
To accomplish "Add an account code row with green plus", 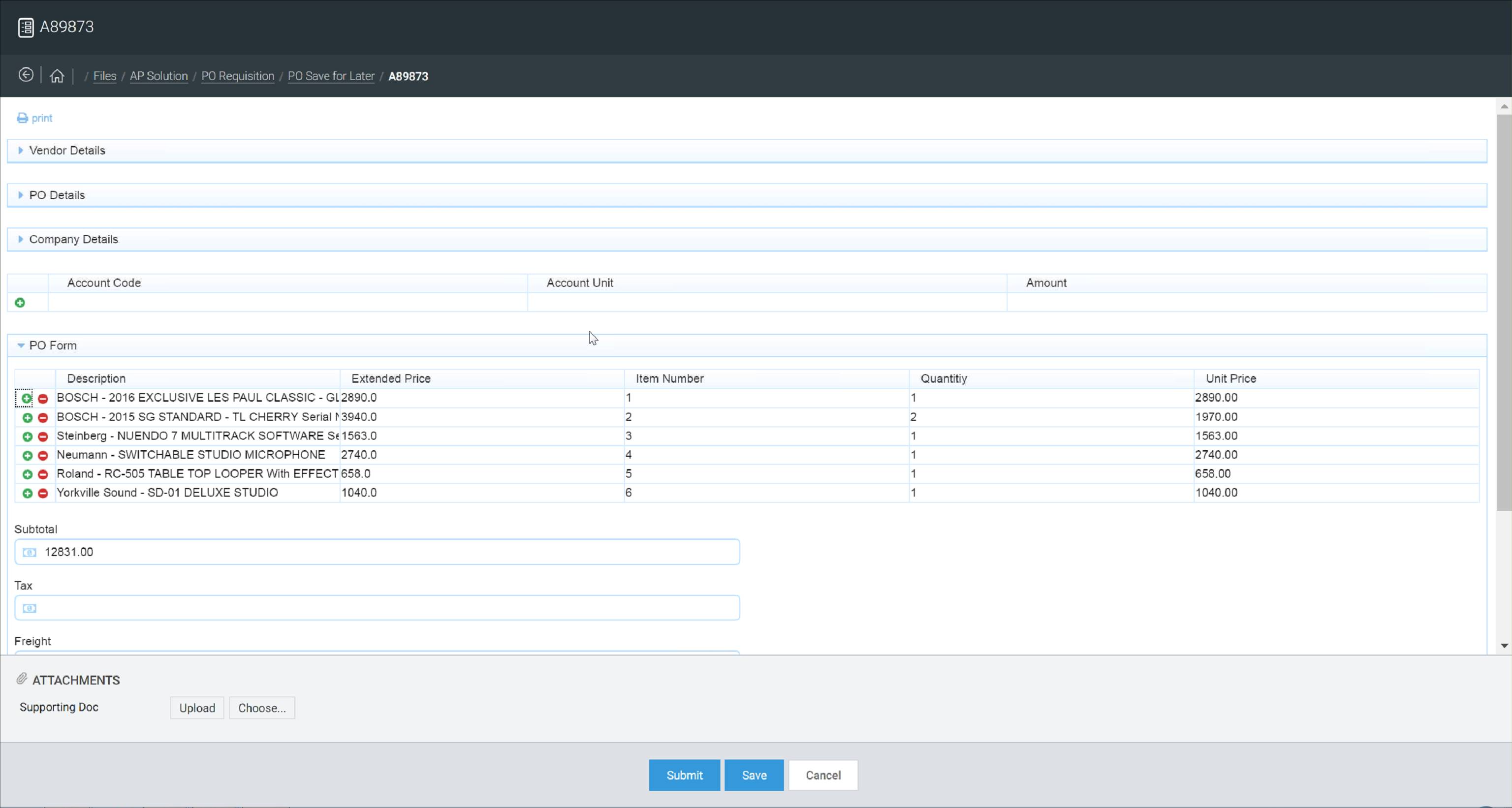I will pos(20,303).
